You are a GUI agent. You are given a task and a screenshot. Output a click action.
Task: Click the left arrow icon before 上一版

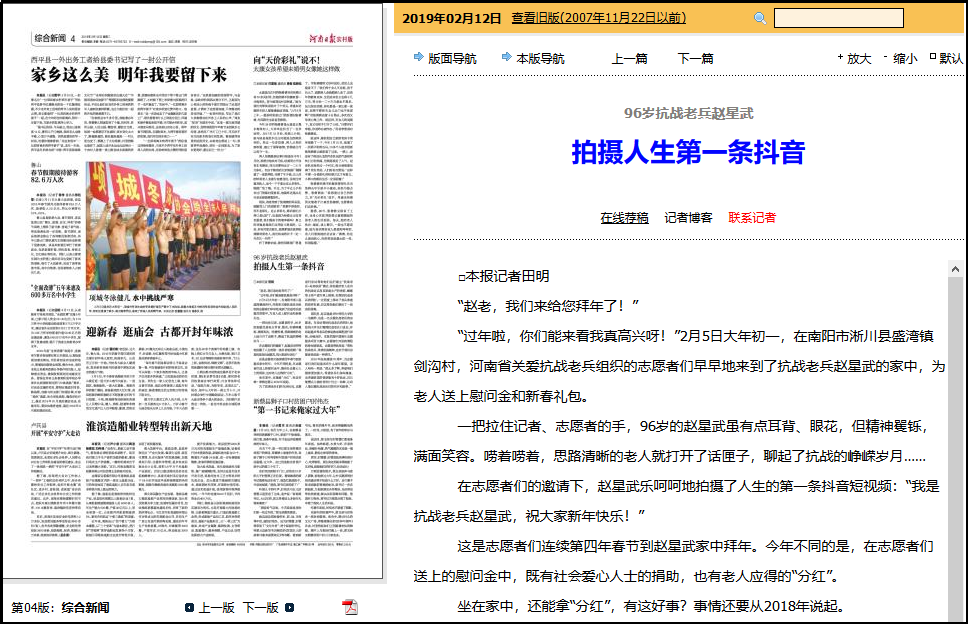click(190, 607)
